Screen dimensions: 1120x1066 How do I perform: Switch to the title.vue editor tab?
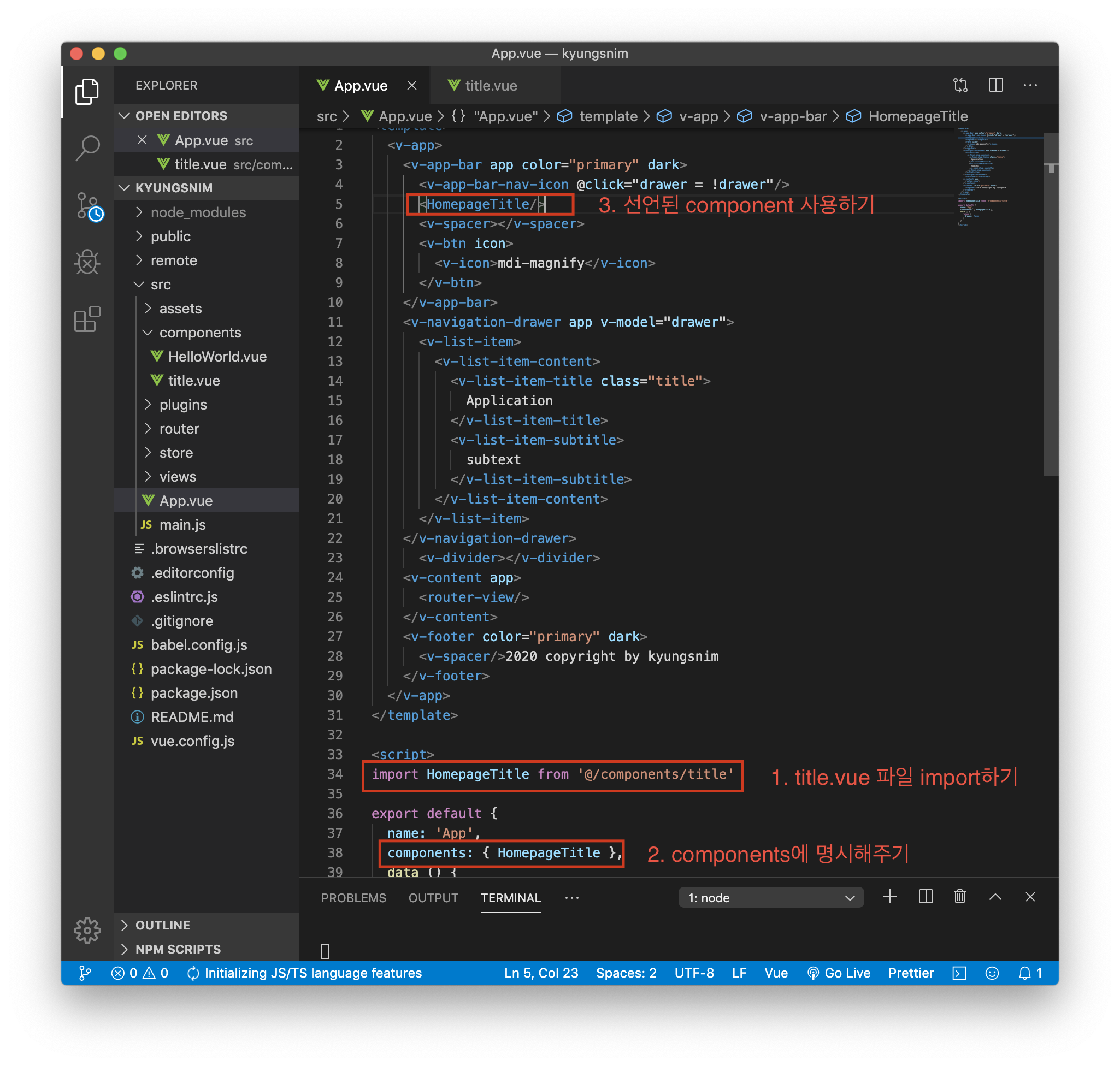click(x=491, y=86)
